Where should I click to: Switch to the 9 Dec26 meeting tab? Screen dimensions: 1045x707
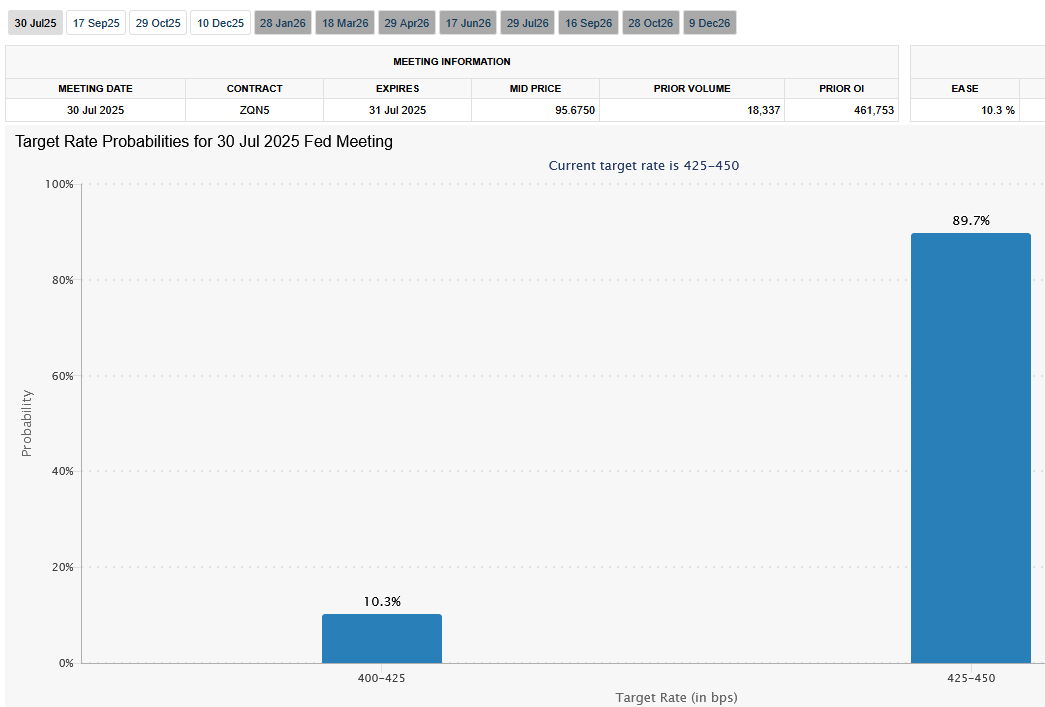point(710,23)
